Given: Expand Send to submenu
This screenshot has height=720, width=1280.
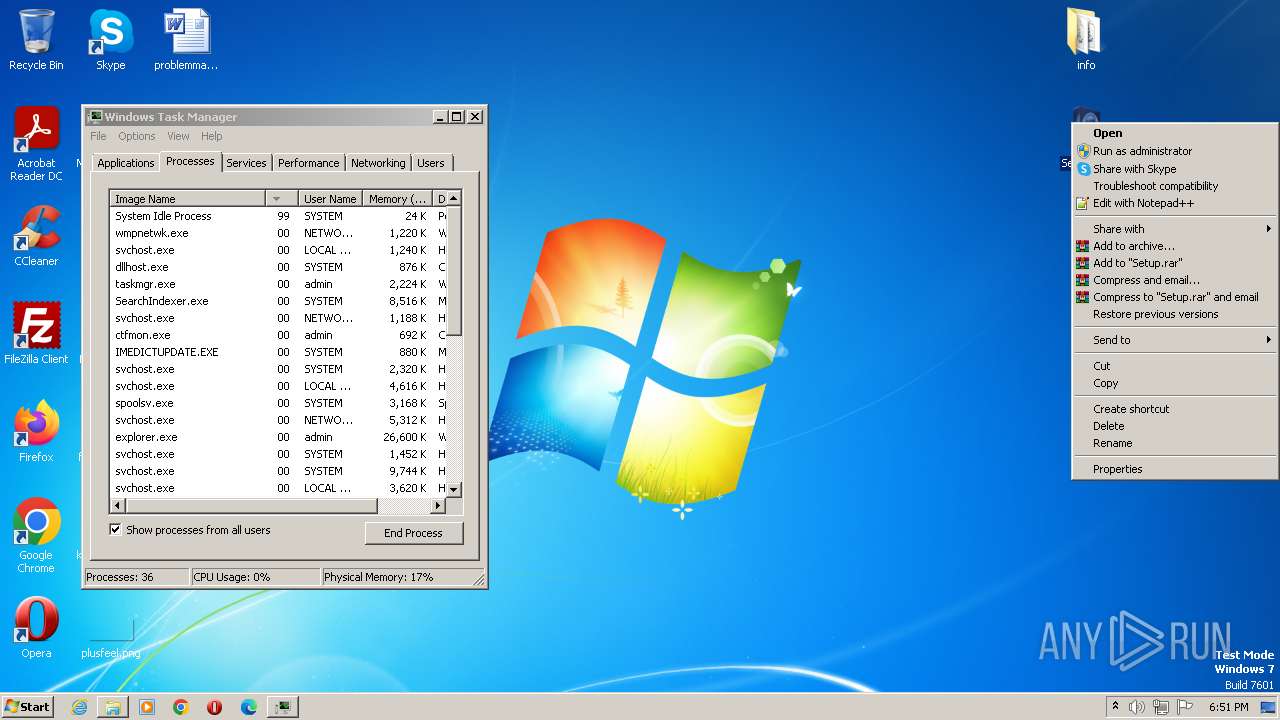Looking at the screenshot, I should [x=1174, y=340].
